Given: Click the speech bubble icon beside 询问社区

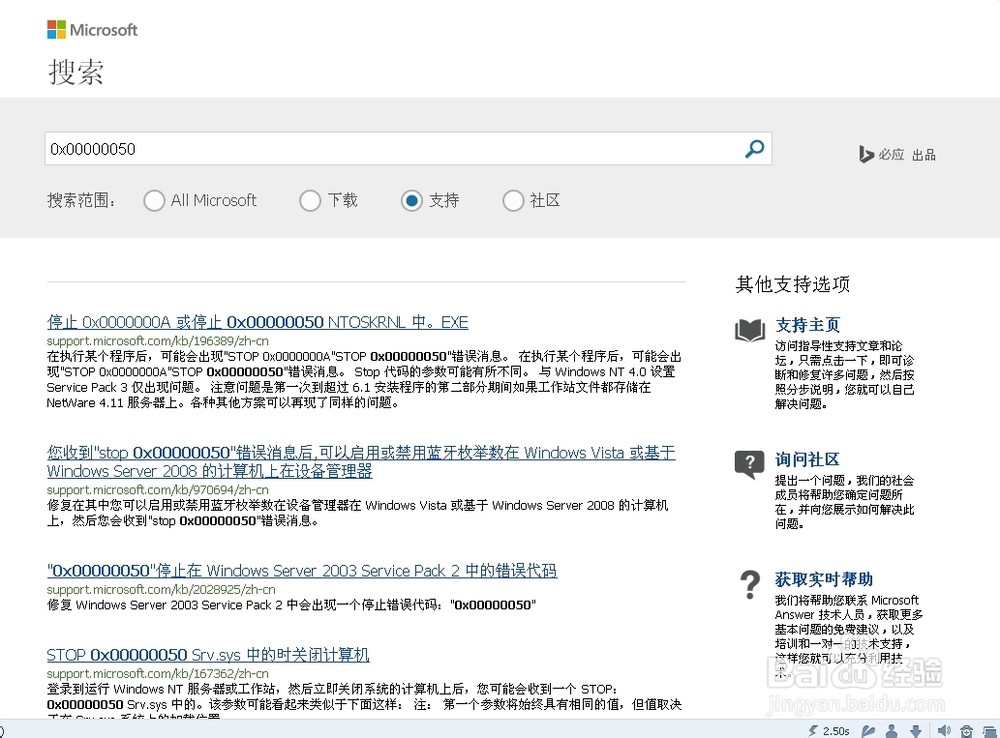Looking at the screenshot, I should [749, 464].
